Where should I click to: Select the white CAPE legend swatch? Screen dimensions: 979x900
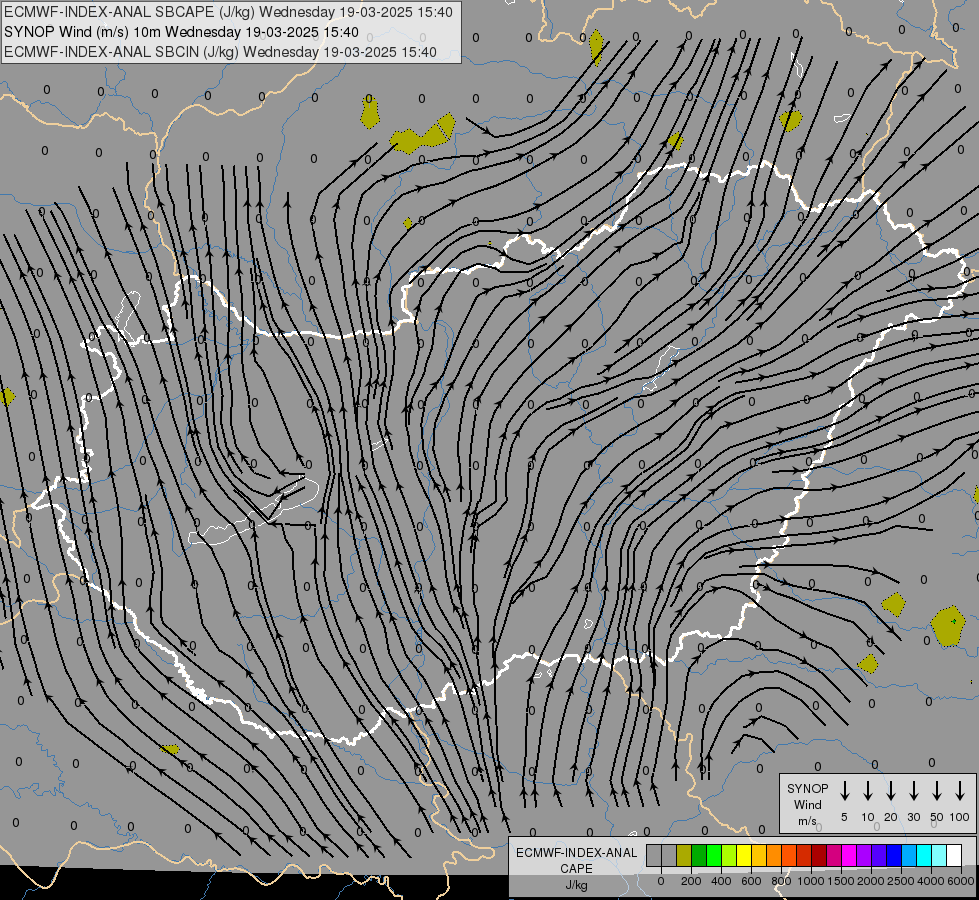pos(953,855)
